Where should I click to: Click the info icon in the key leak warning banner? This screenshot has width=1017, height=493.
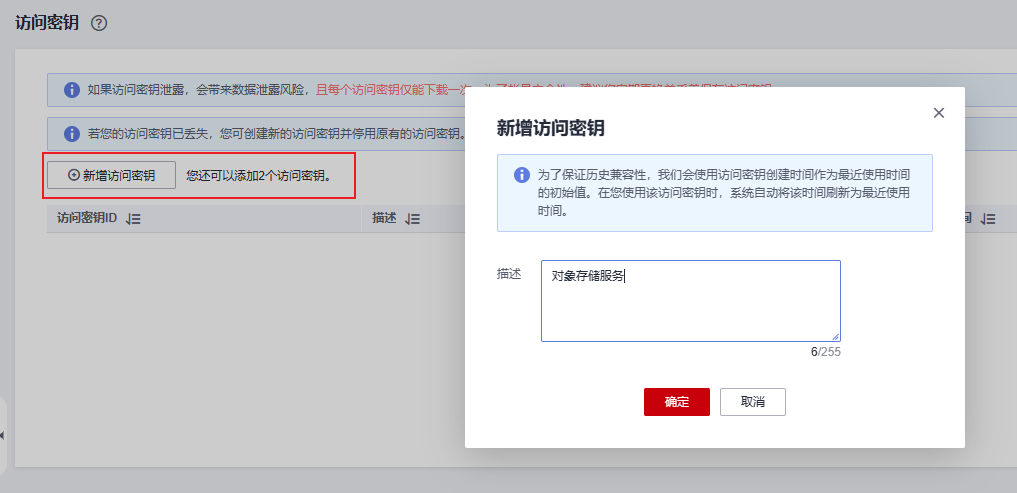(72, 90)
